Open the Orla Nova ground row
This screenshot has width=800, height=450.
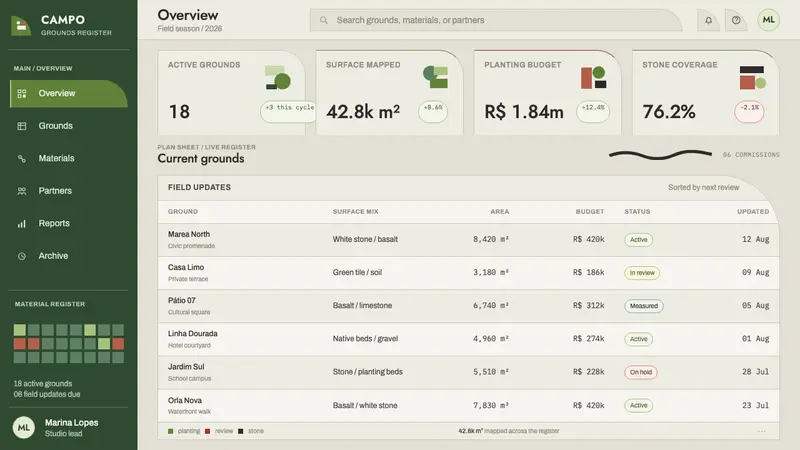[x=468, y=406]
